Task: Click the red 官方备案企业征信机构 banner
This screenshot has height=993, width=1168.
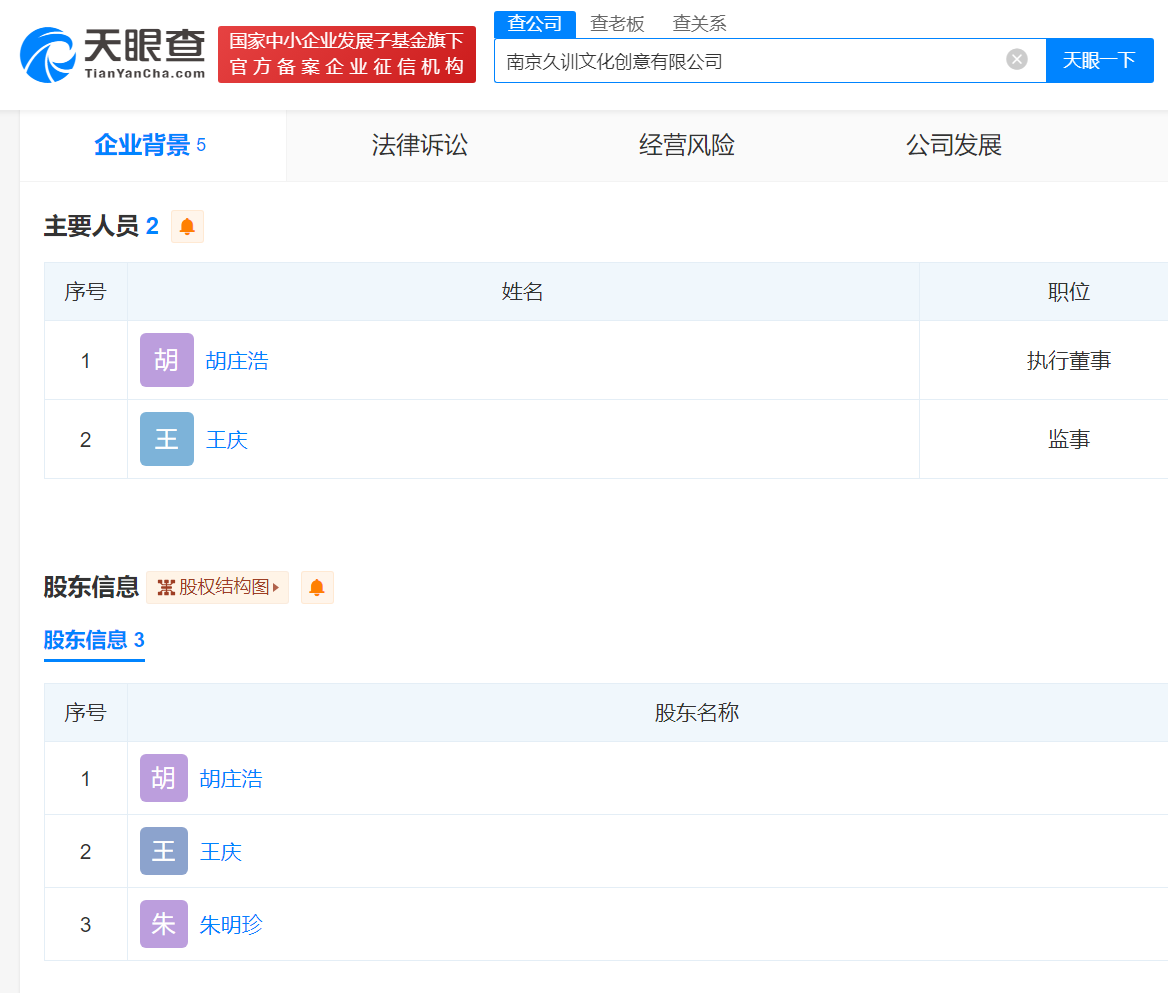Action: pyautogui.click(x=347, y=54)
